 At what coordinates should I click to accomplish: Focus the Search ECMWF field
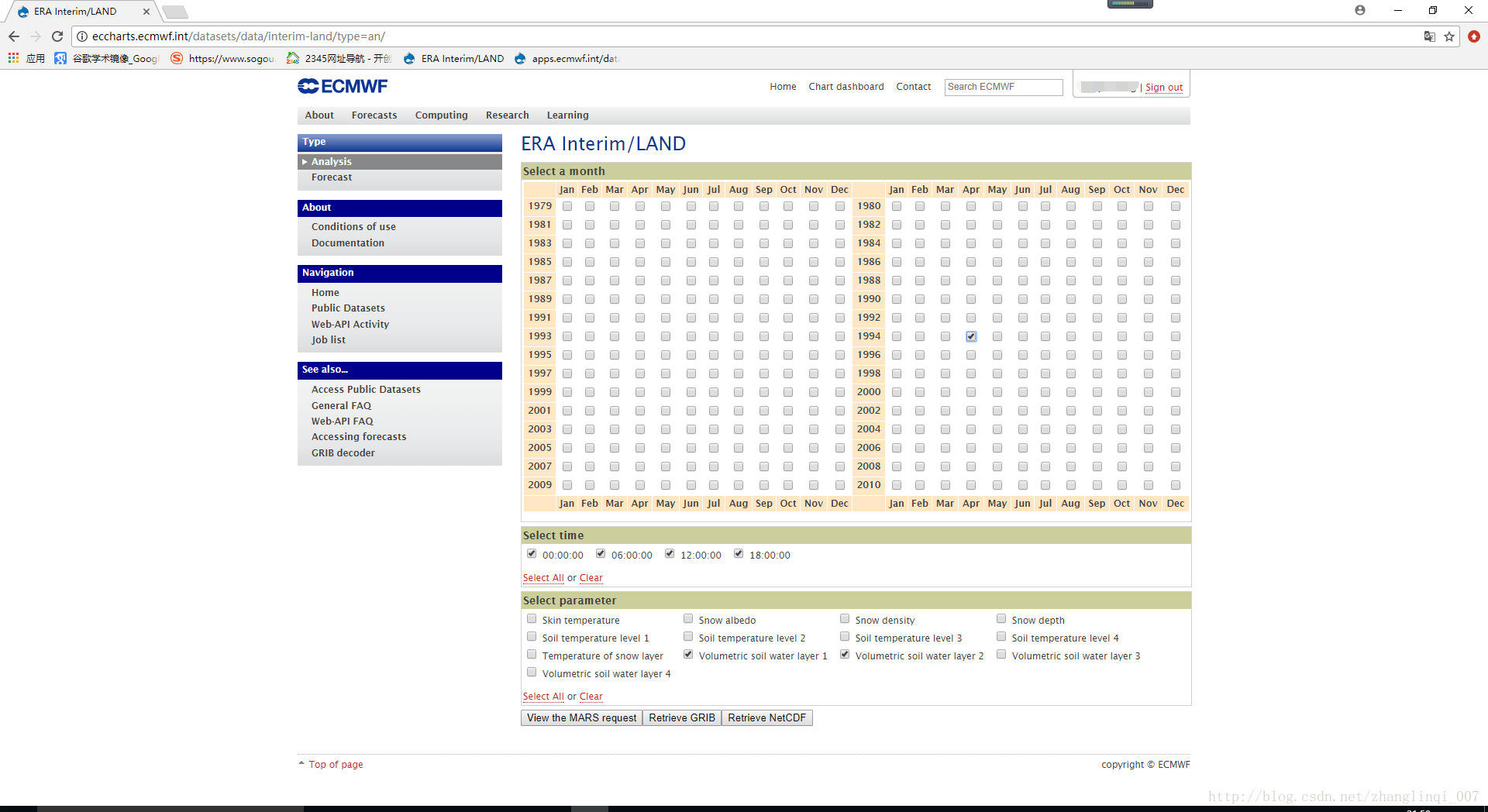click(x=1004, y=87)
